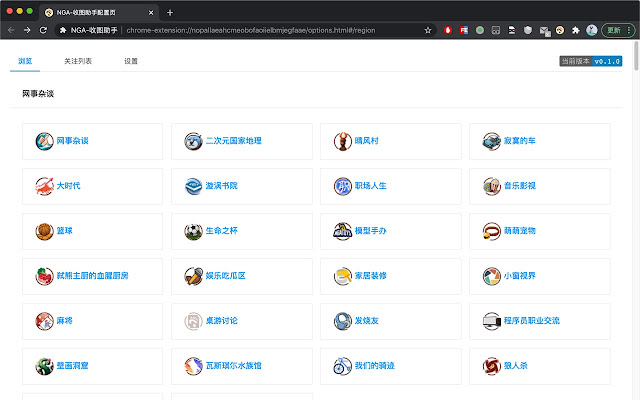Screen dimensions: 640x400
Task: Click the 壁画洞窟 forum icon
Action: coord(44,366)
